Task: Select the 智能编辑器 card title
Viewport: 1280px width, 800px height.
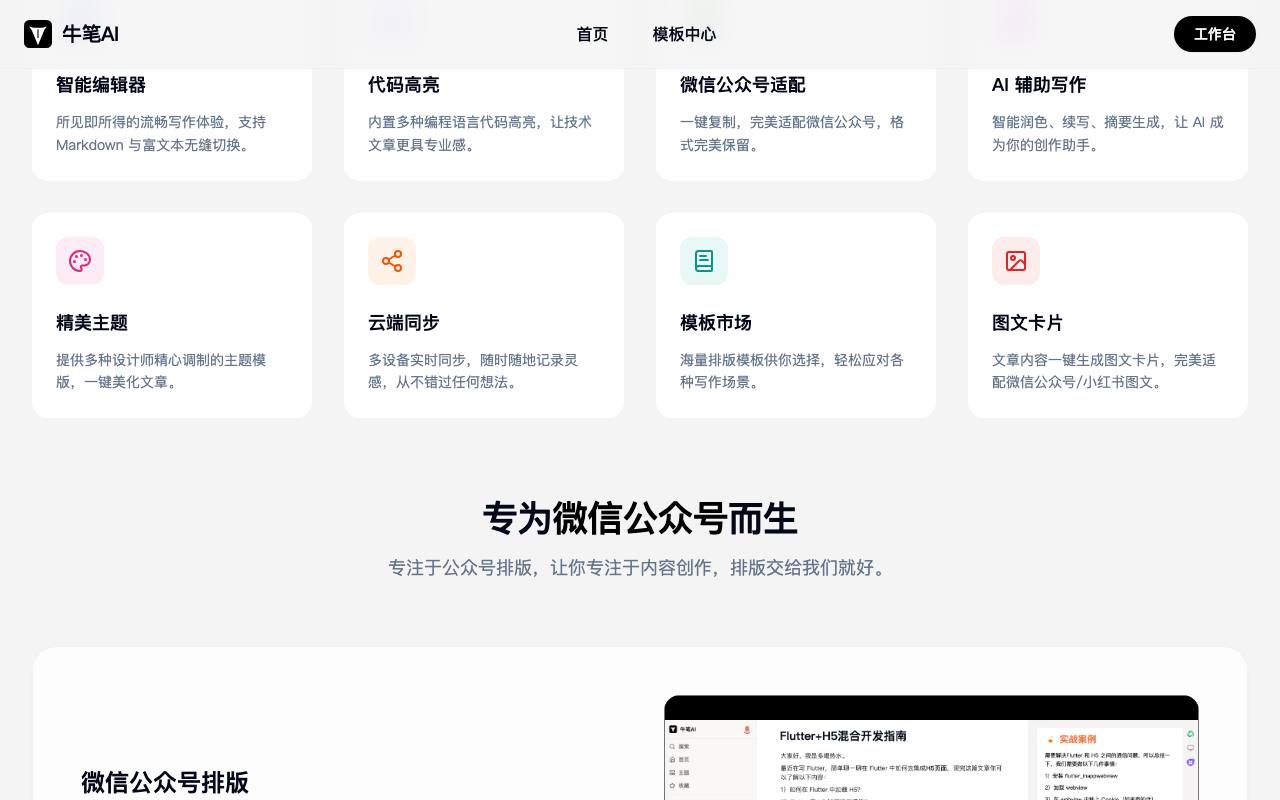Action: pyautogui.click(x=101, y=85)
